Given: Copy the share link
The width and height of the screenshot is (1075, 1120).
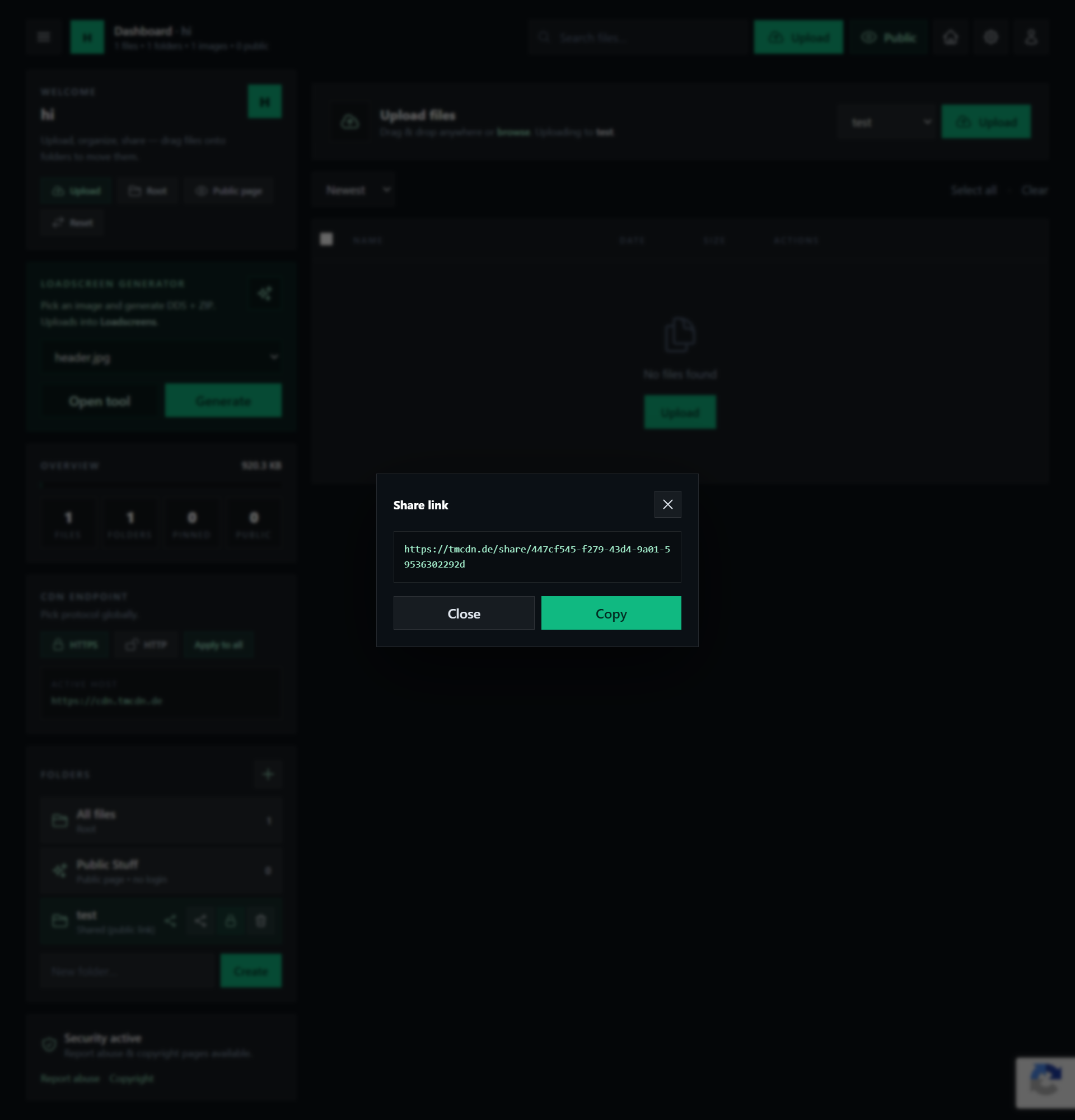Looking at the screenshot, I should pos(610,613).
